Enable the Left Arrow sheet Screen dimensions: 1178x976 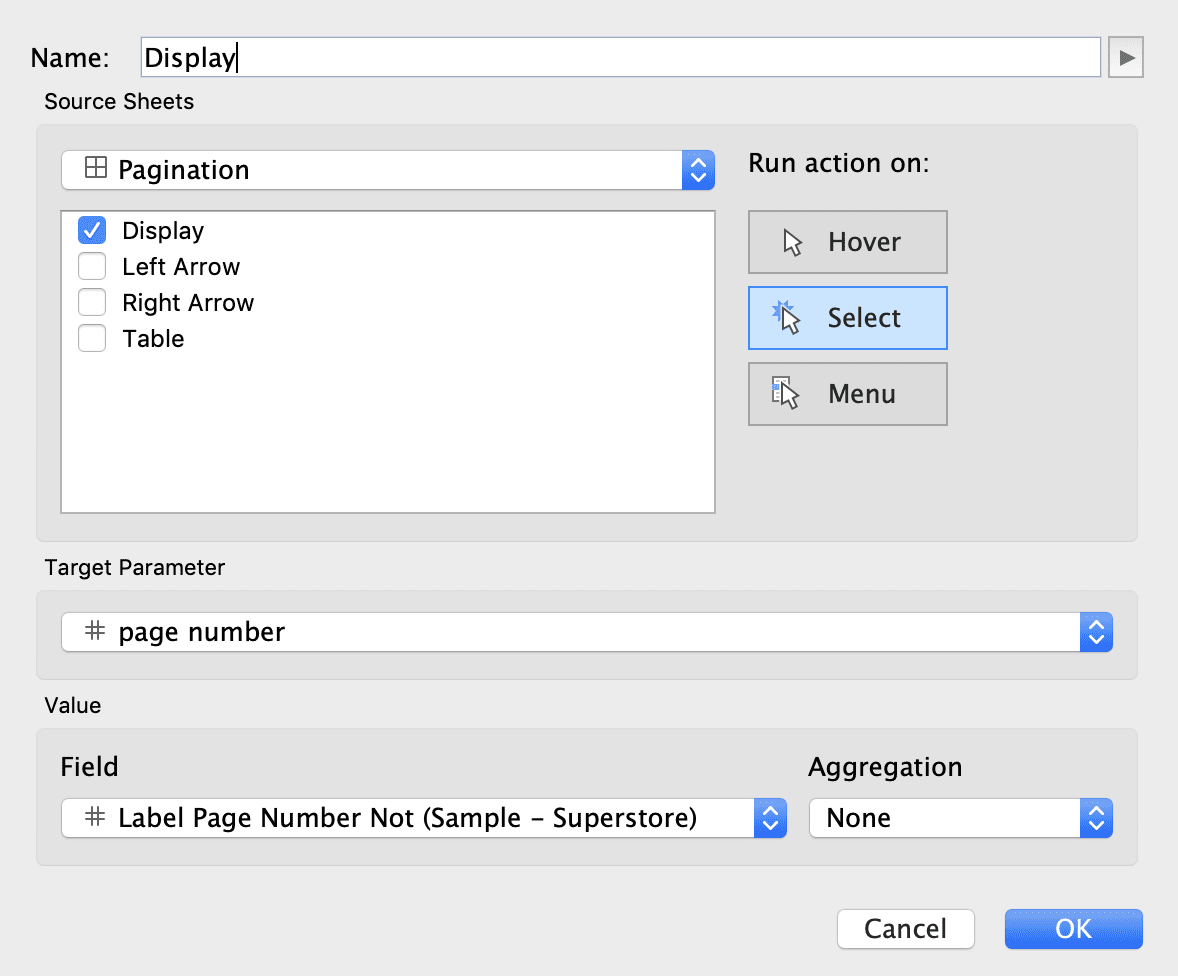92,266
